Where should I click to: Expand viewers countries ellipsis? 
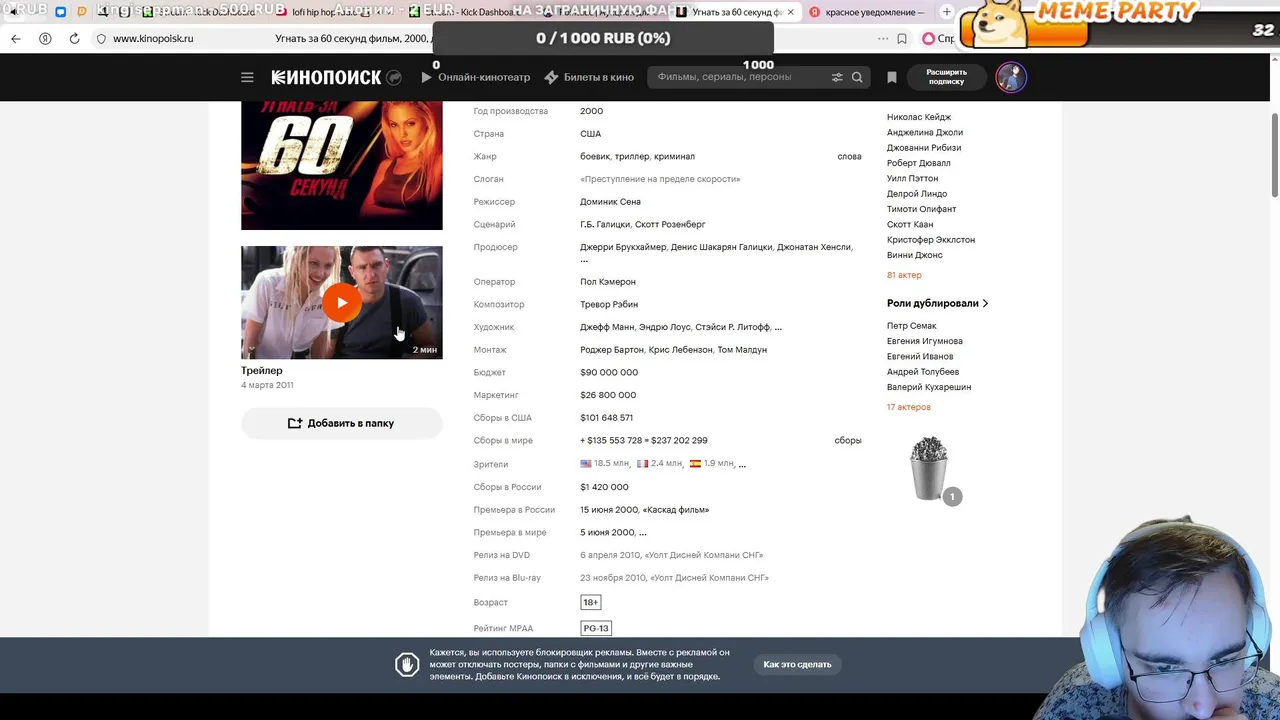tap(742, 464)
